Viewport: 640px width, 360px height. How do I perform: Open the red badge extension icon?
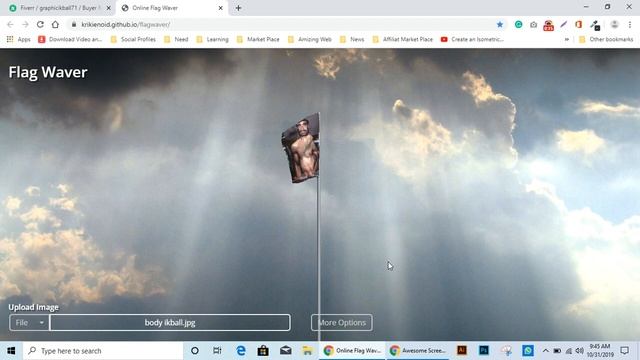coord(548,25)
